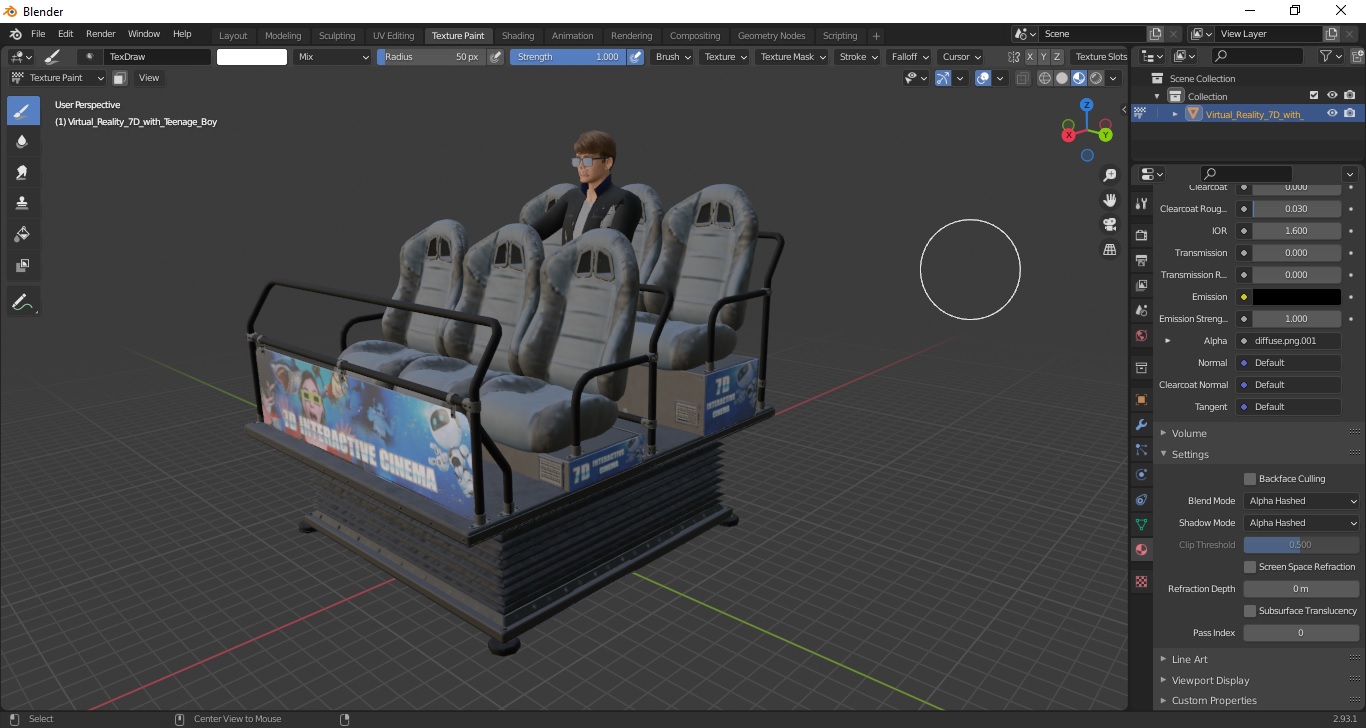This screenshot has width=1366, height=728.
Task: Toggle X axis symmetry button
Action: tap(1030, 57)
